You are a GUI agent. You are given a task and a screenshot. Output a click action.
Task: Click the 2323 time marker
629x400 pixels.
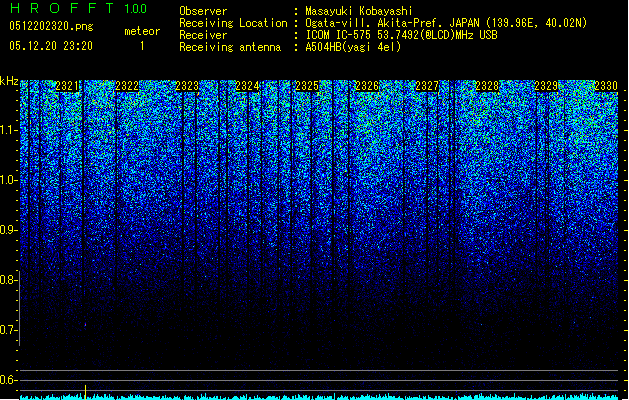point(187,86)
